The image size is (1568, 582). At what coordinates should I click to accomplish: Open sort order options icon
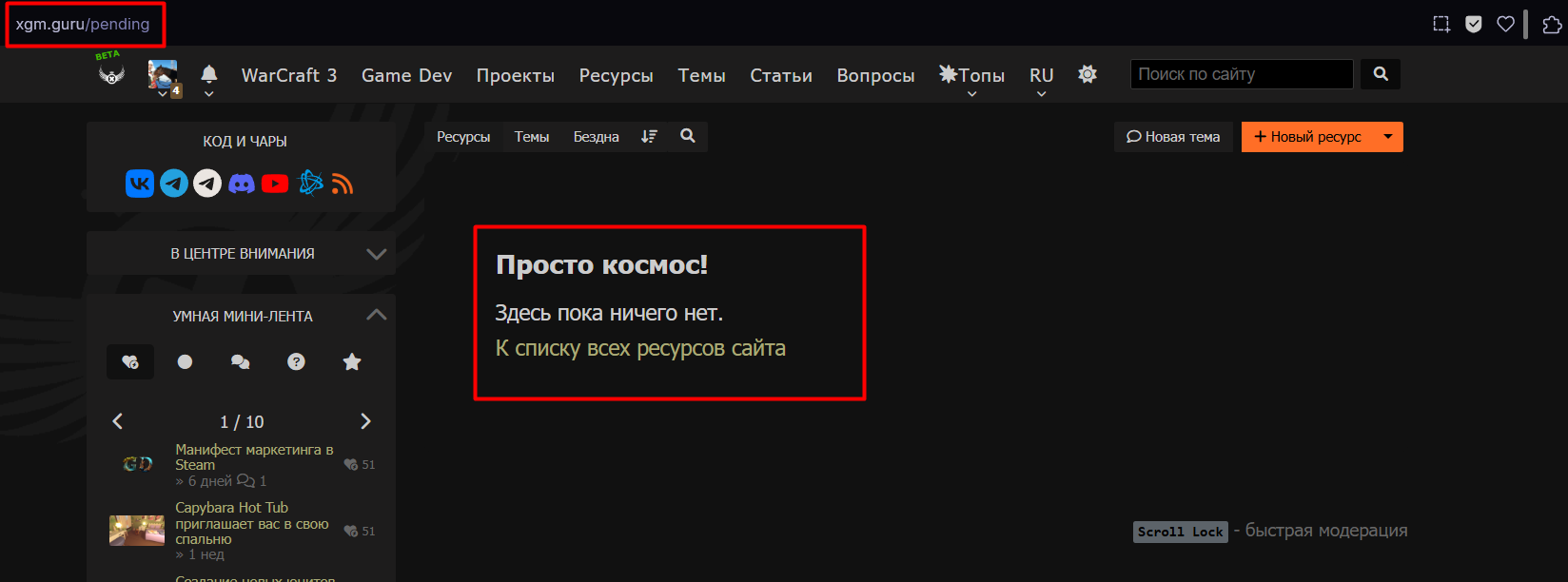coord(649,137)
